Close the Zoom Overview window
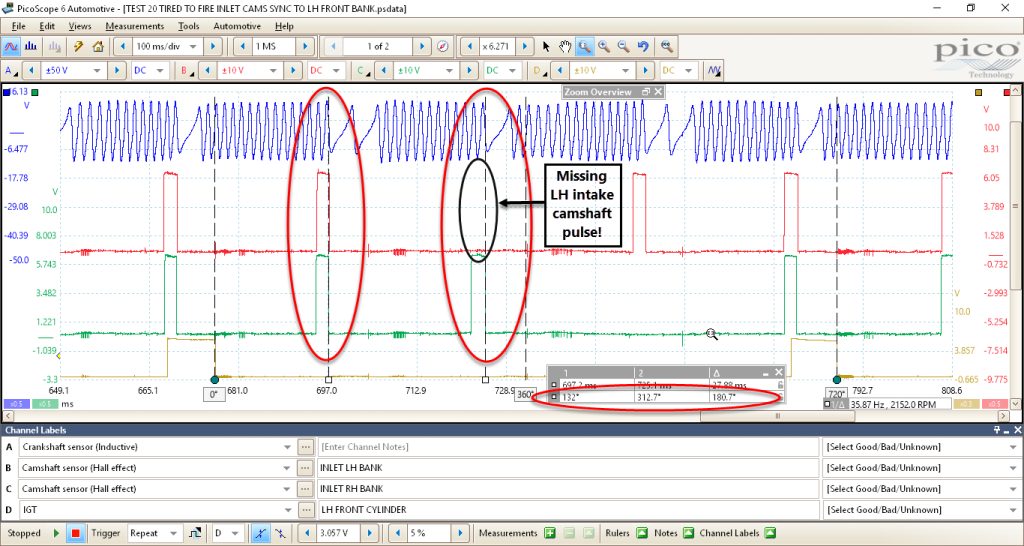 tap(658, 92)
